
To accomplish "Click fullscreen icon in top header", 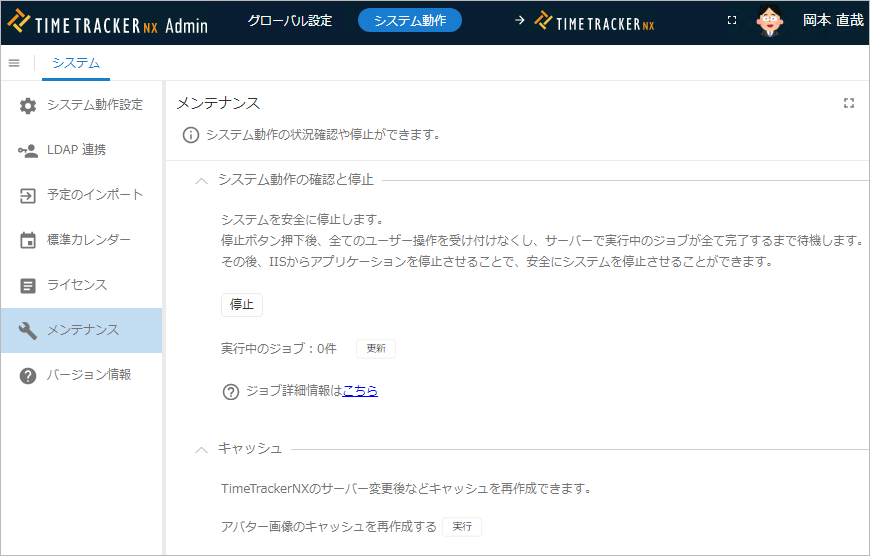I will [x=732, y=21].
